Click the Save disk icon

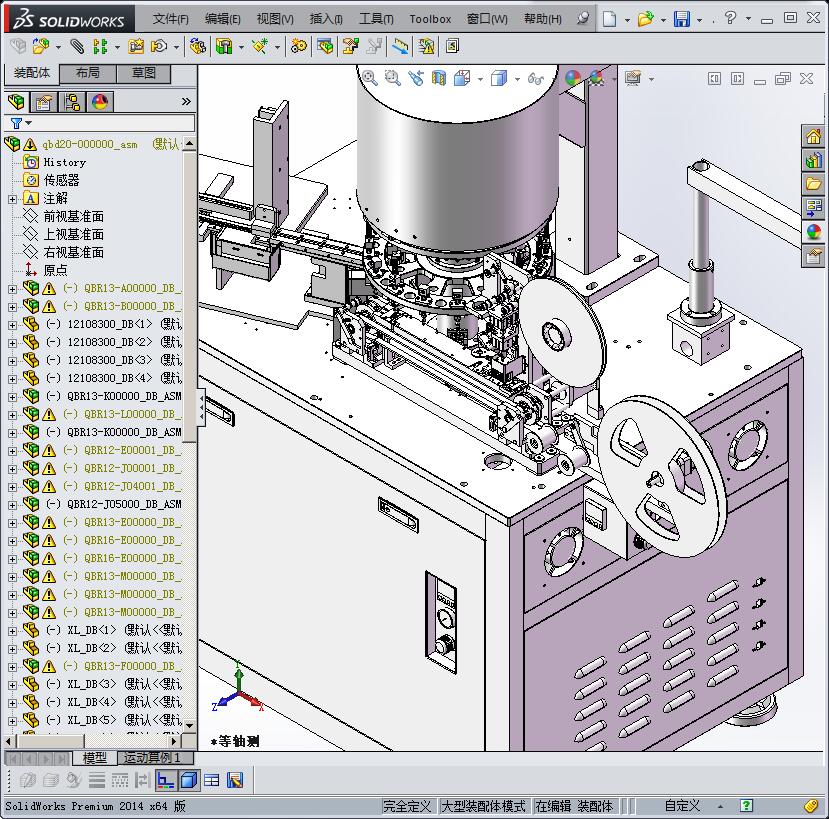(x=682, y=19)
